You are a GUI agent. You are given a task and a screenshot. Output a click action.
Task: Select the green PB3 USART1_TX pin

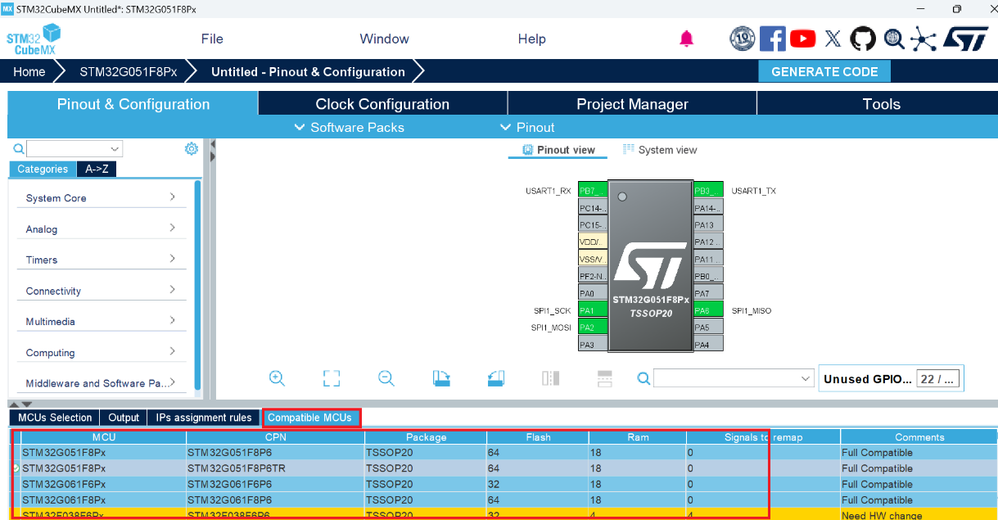tap(708, 190)
